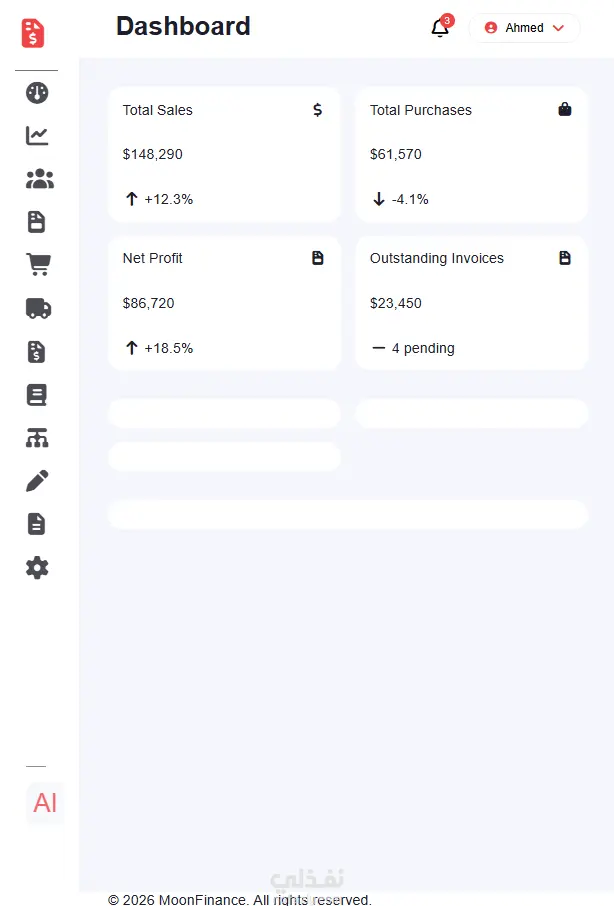Image resolution: width=614 pixels, height=906 pixels.
Task: Click the red chevron beside Ahmed
Action: tap(558, 28)
